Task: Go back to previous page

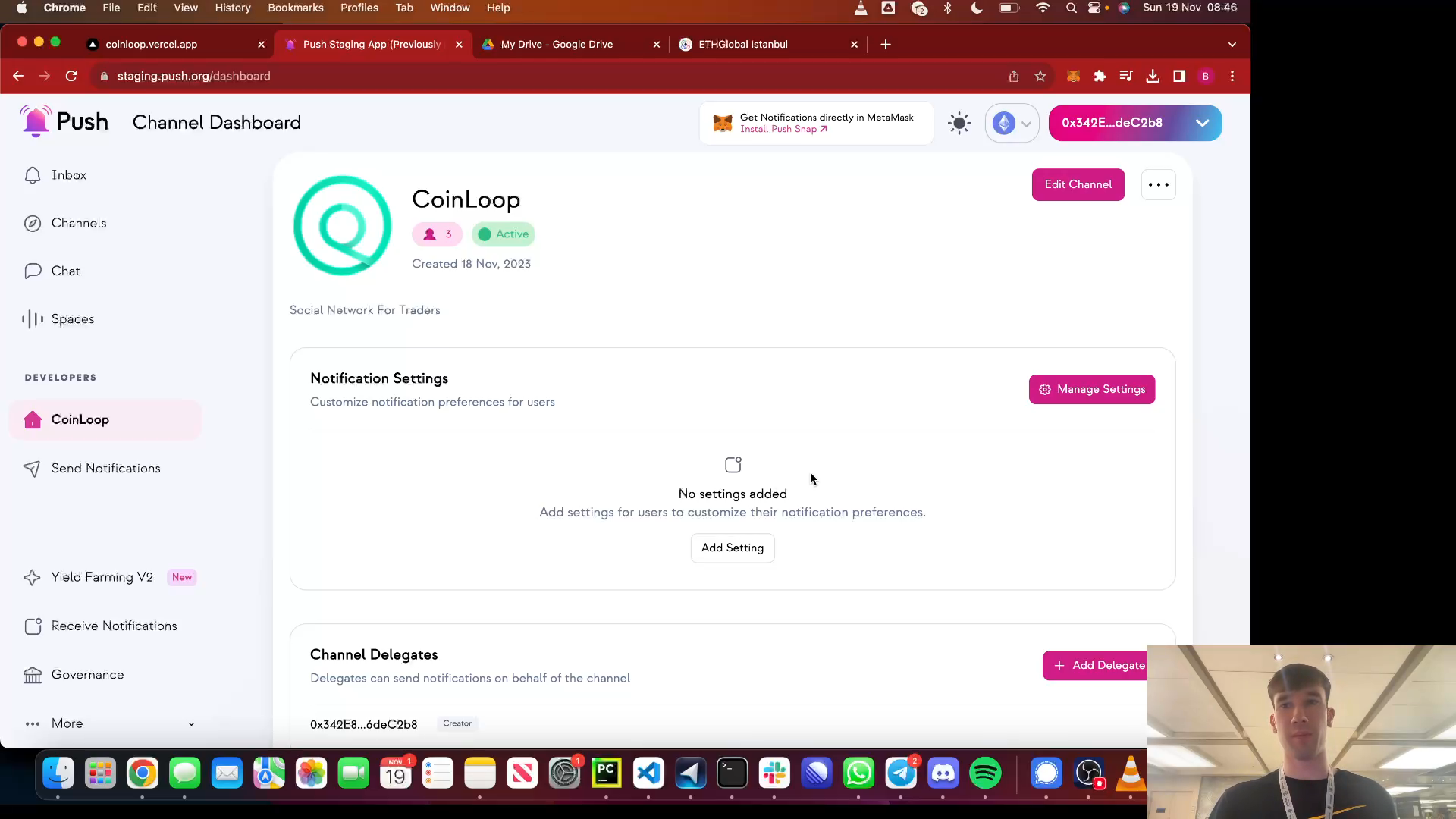Action: tap(18, 76)
